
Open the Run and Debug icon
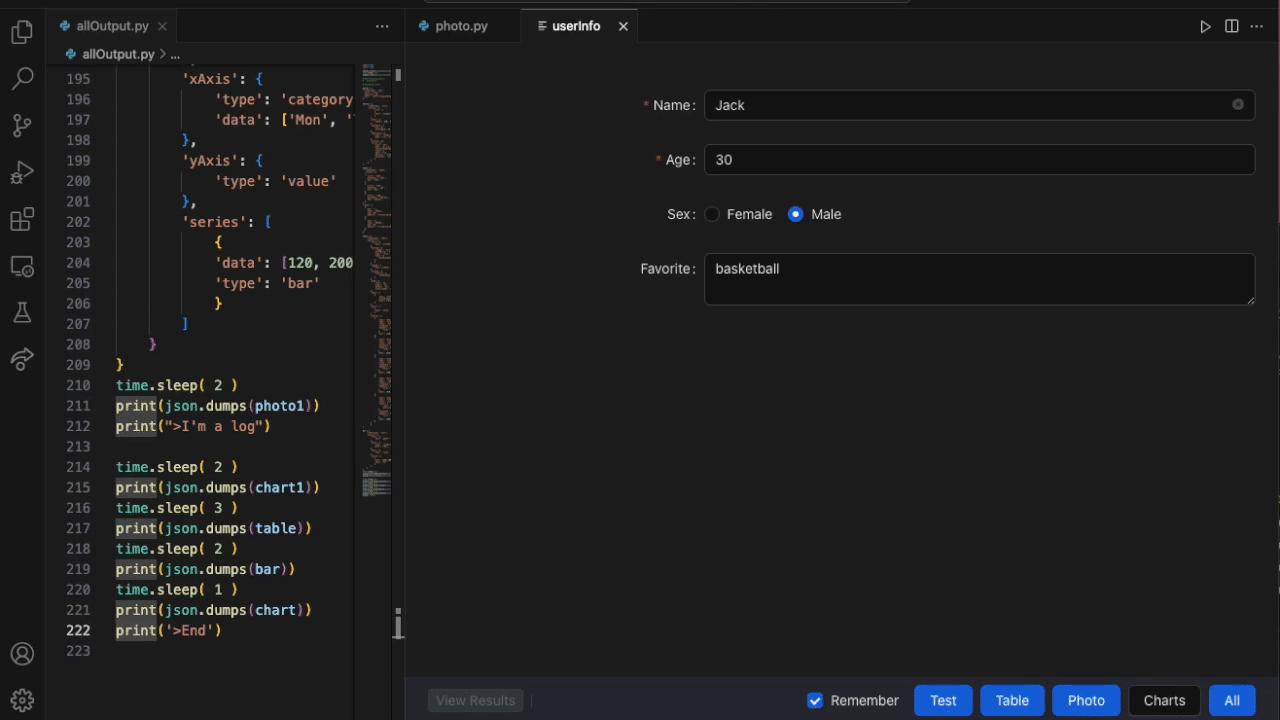click(22, 172)
